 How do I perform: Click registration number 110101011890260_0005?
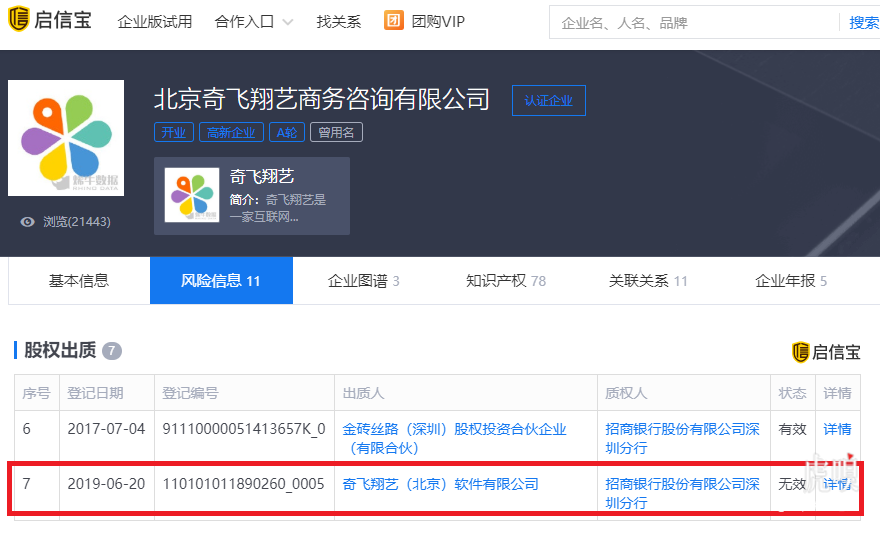click(x=244, y=484)
